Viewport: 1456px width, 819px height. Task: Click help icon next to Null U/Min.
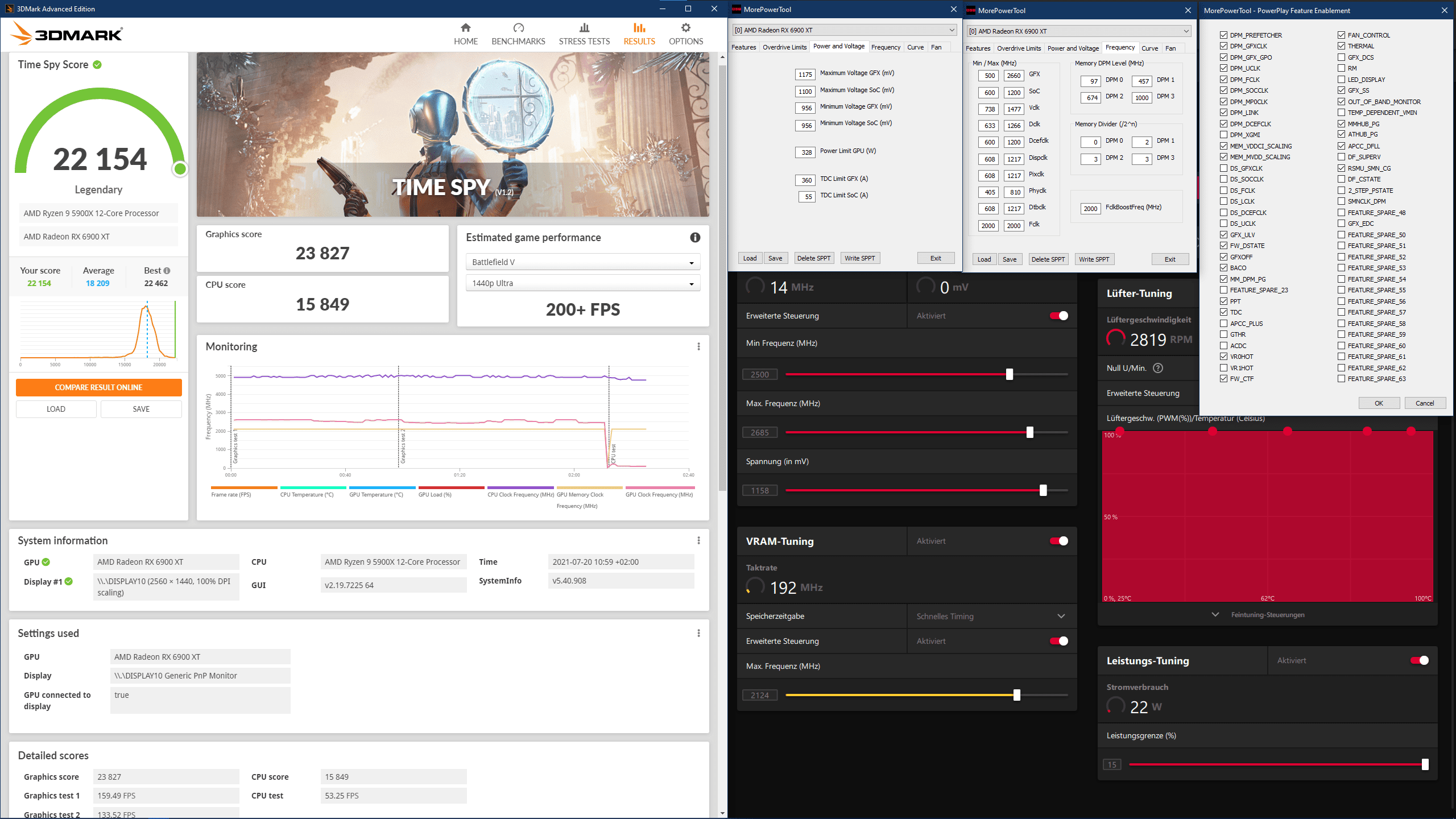click(1158, 368)
